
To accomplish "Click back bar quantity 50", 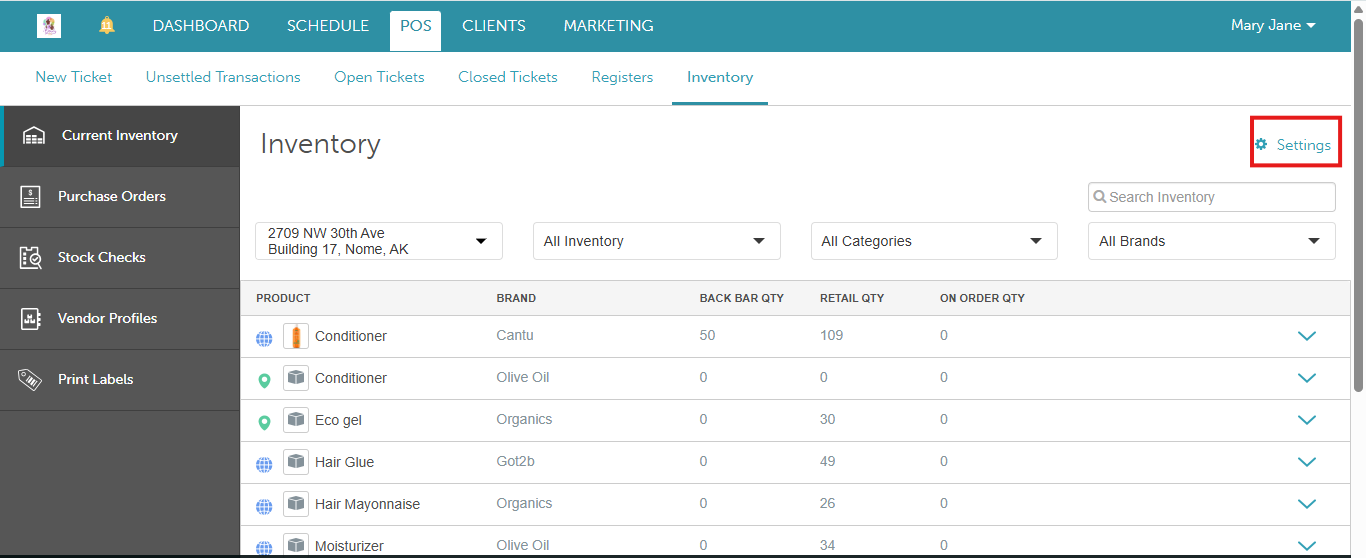I will pyautogui.click(x=707, y=335).
